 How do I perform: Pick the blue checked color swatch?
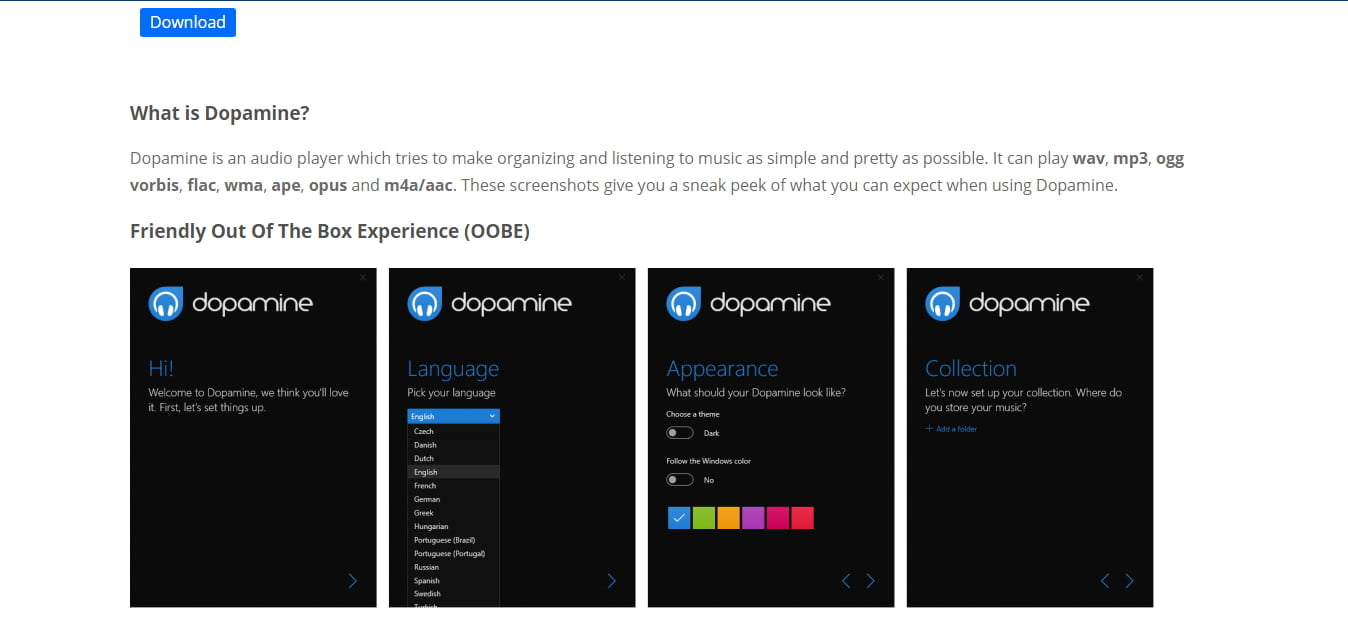coord(679,517)
